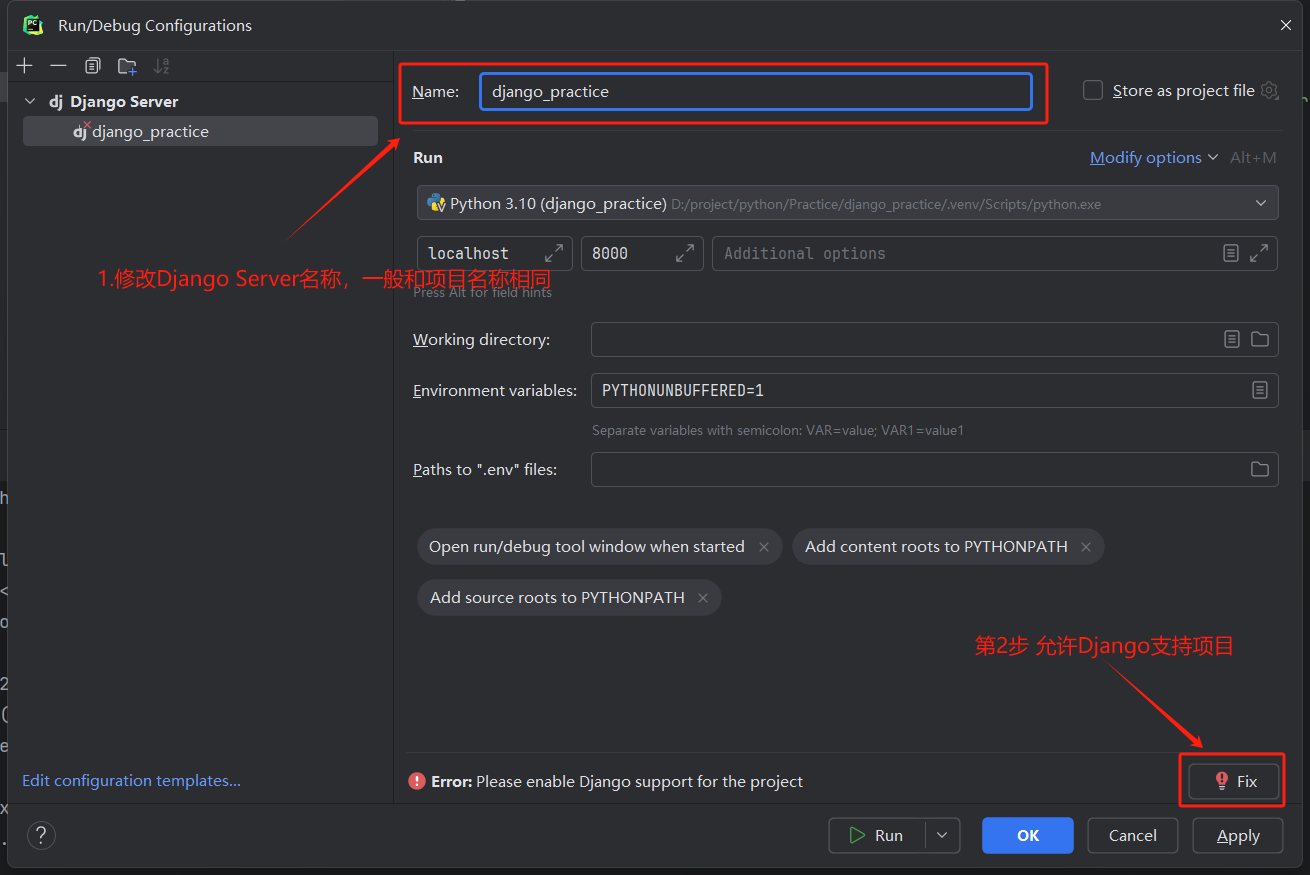Expand the localhost host field
Viewport: 1310px width, 875px height.
(x=553, y=253)
